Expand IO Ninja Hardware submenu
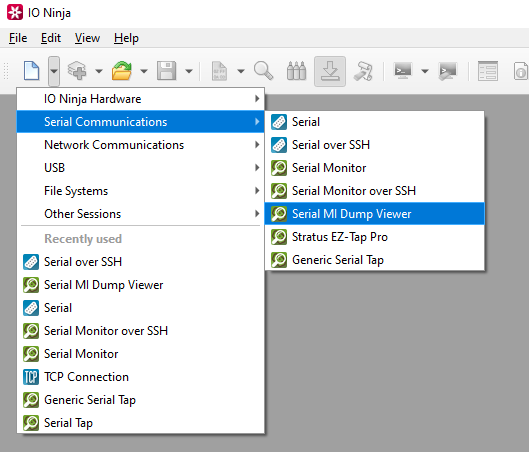The height and width of the screenshot is (452, 529). tap(141, 99)
